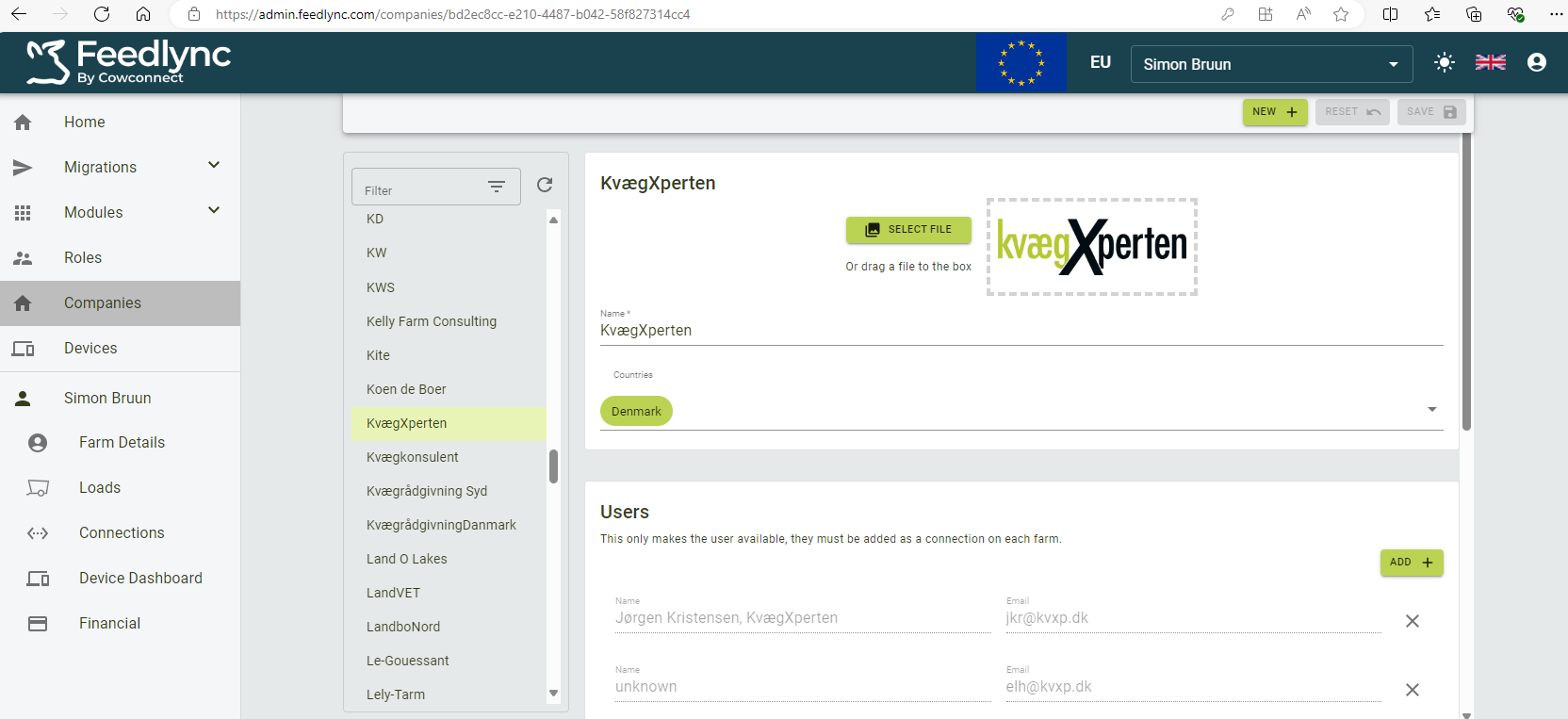Click the browser apps grid icon
This screenshot has height=719, width=1568.
(x=1266, y=14)
